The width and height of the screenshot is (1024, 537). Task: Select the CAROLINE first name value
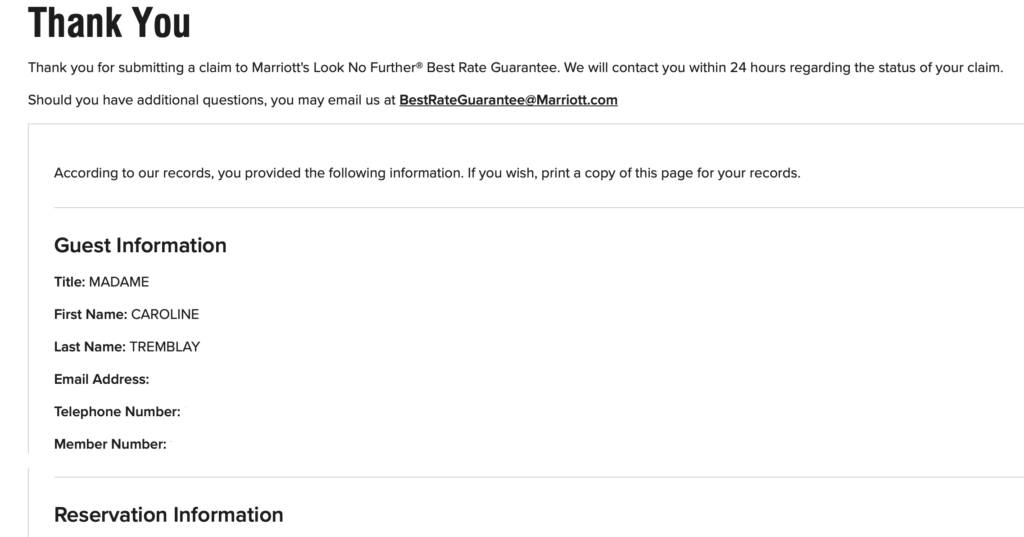tap(165, 314)
